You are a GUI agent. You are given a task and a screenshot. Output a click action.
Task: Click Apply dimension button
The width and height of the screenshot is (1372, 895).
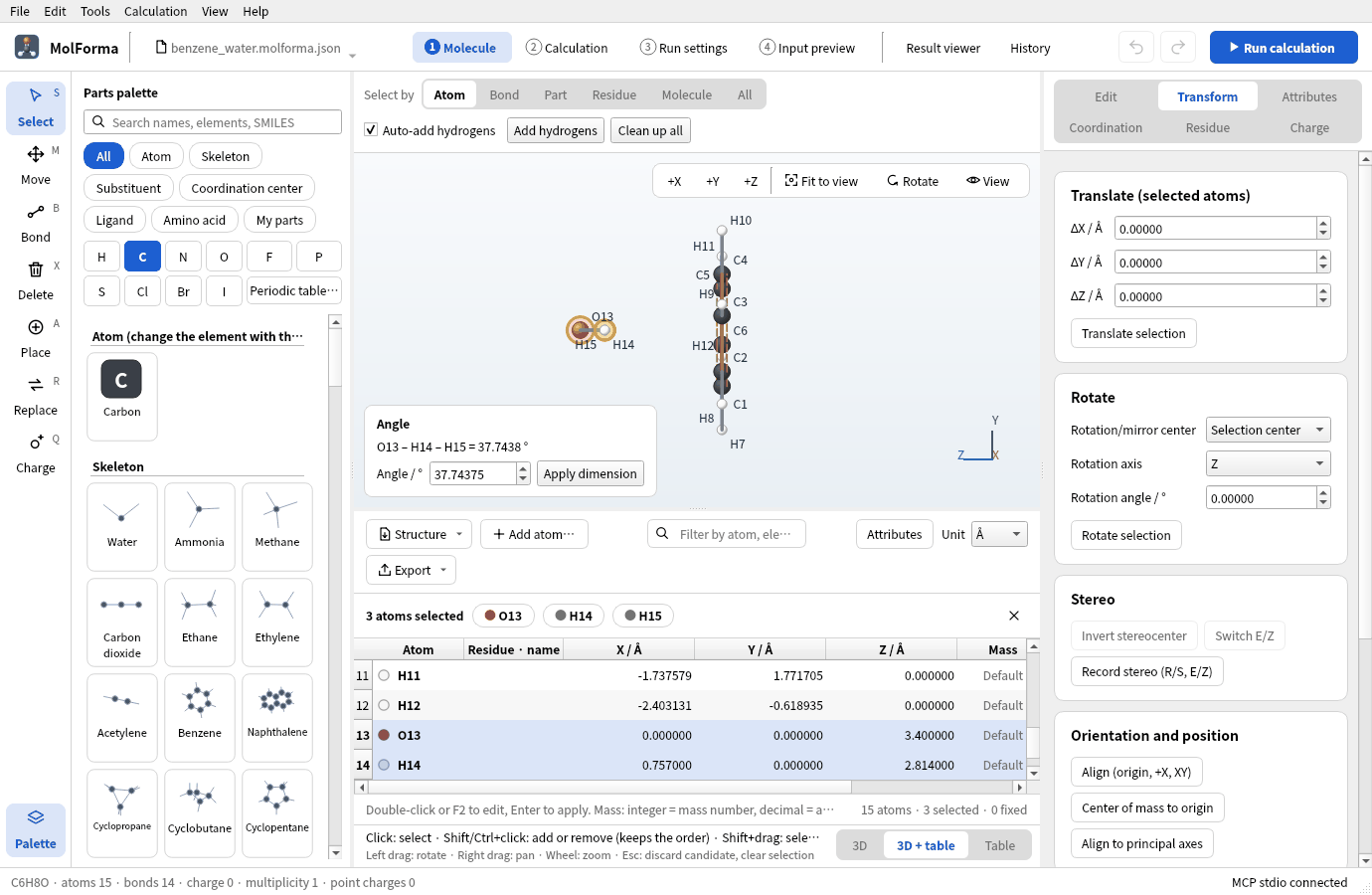point(590,473)
